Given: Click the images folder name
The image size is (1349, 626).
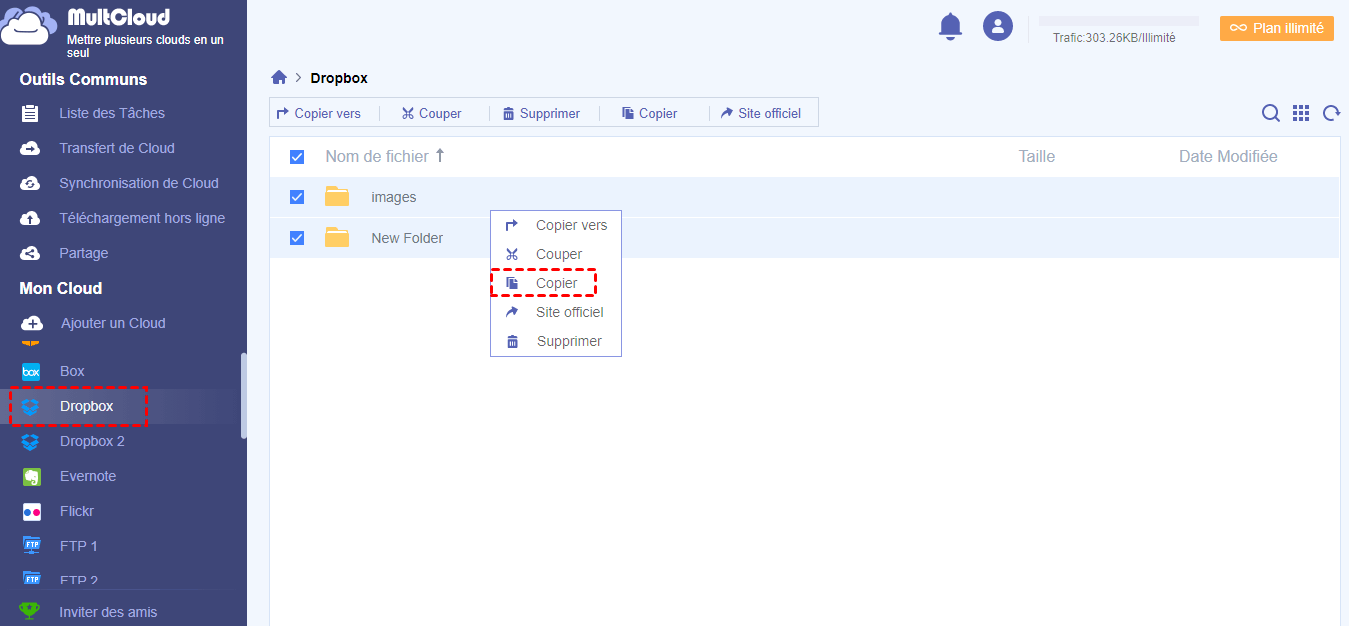Looking at the screenshot, I should (394, 197).
